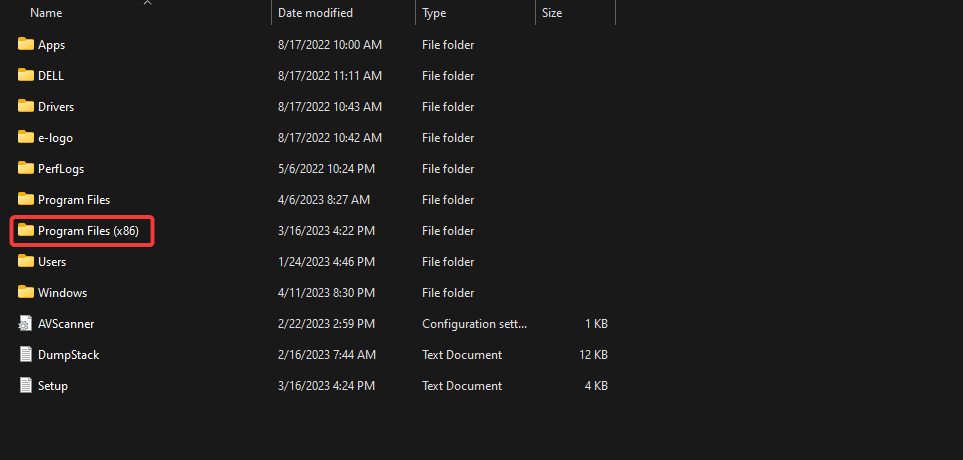Screen dimensions: 963x460
Task: Click the Windows folder icon
Action: pos(26,293)
